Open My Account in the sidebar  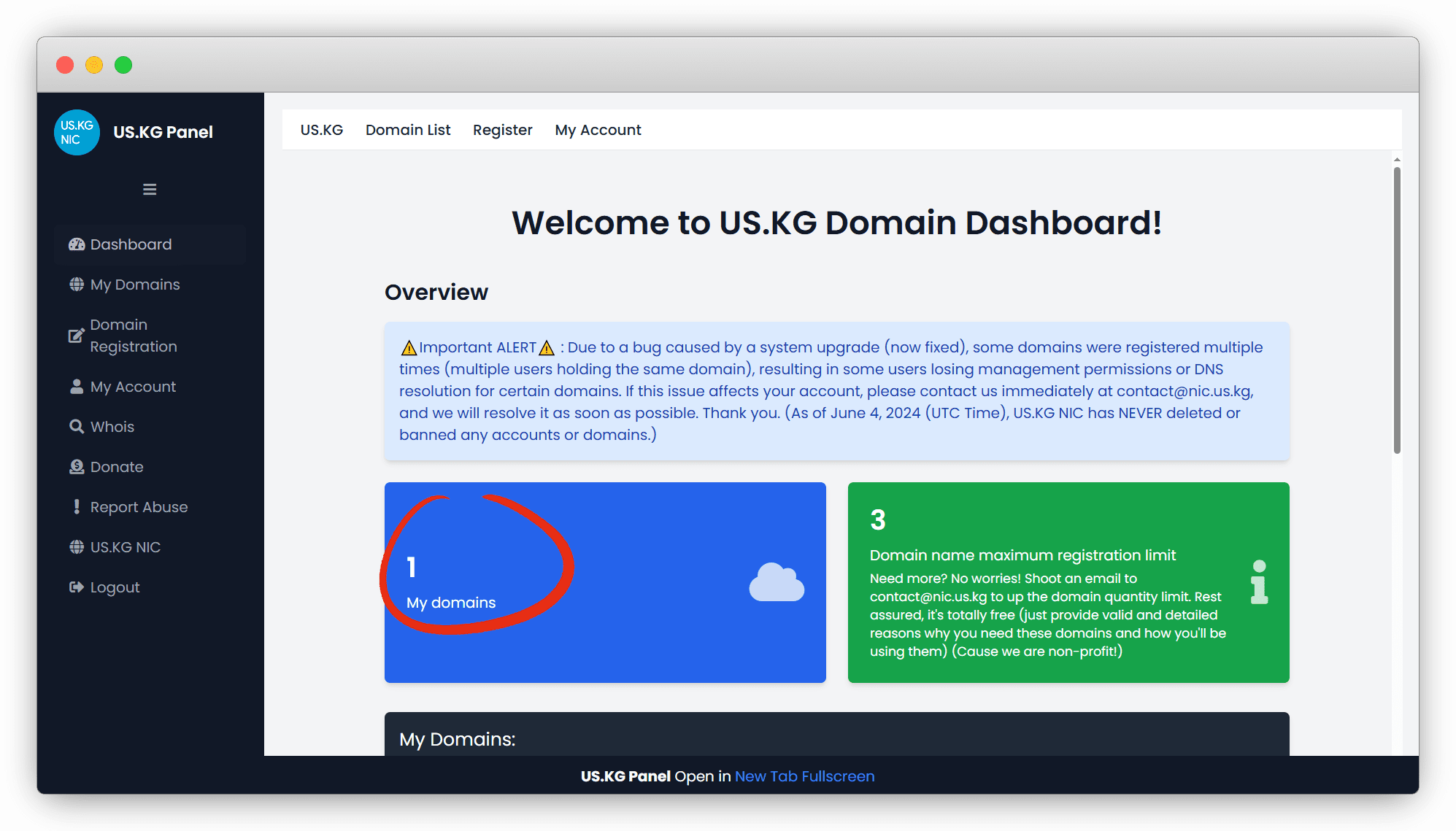click(133, 387)
